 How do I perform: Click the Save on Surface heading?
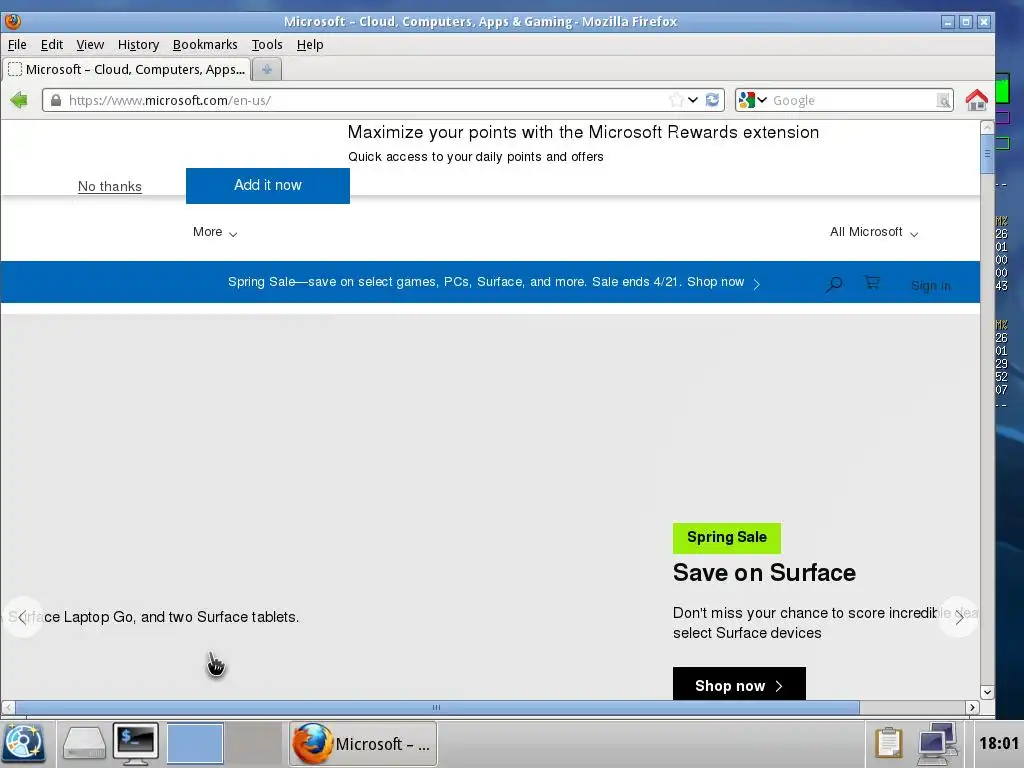pos(764,573)
